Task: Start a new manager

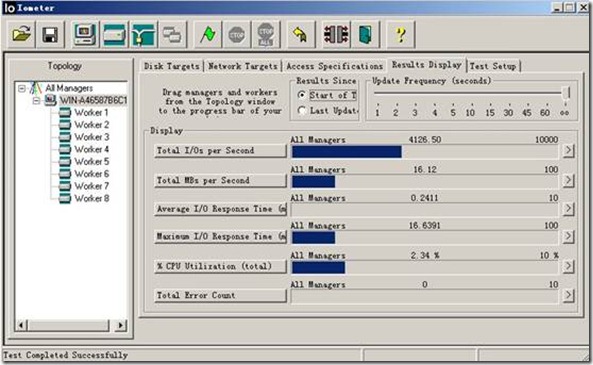Action: (x=85, y=35)
